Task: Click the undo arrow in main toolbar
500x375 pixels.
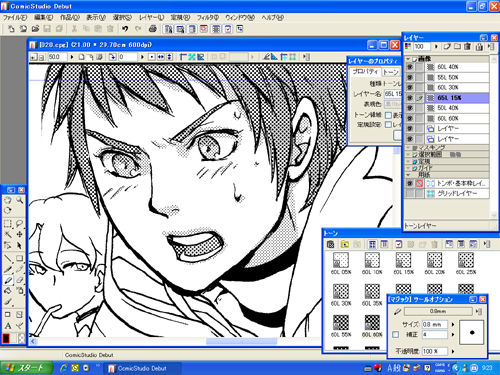Action: [125, 29]
